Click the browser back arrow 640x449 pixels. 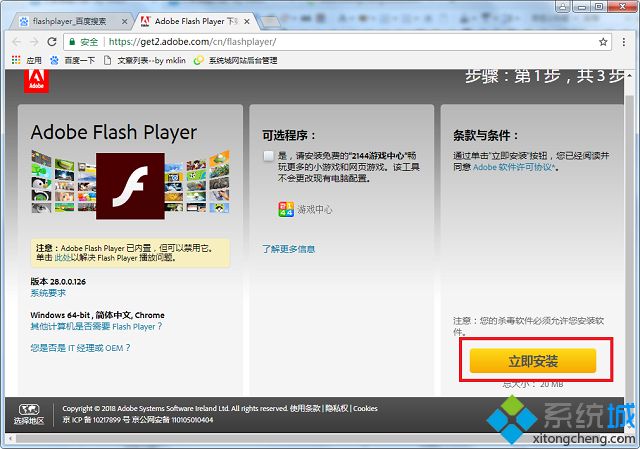tap(16, 42)
